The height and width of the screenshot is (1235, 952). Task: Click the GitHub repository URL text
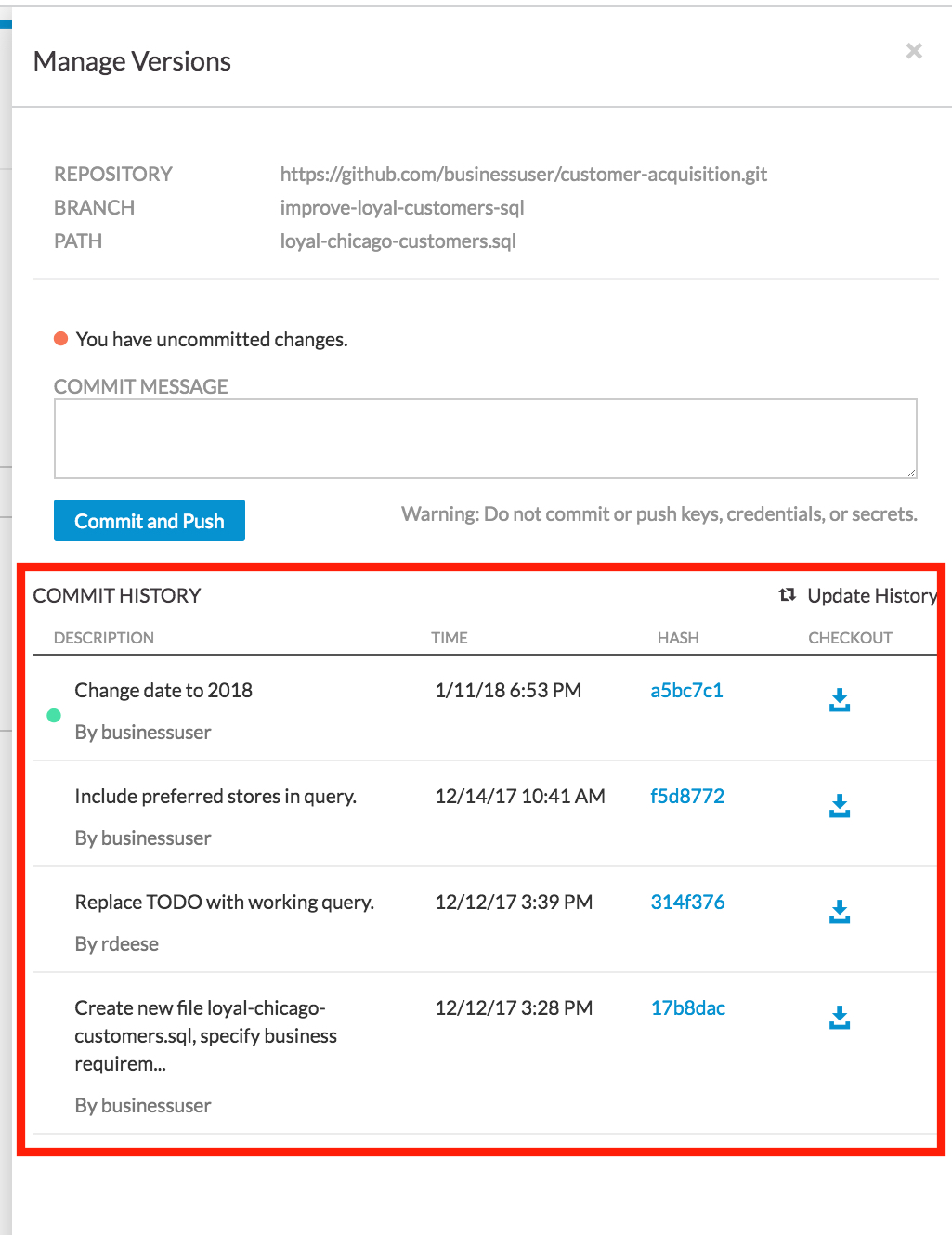523,175
